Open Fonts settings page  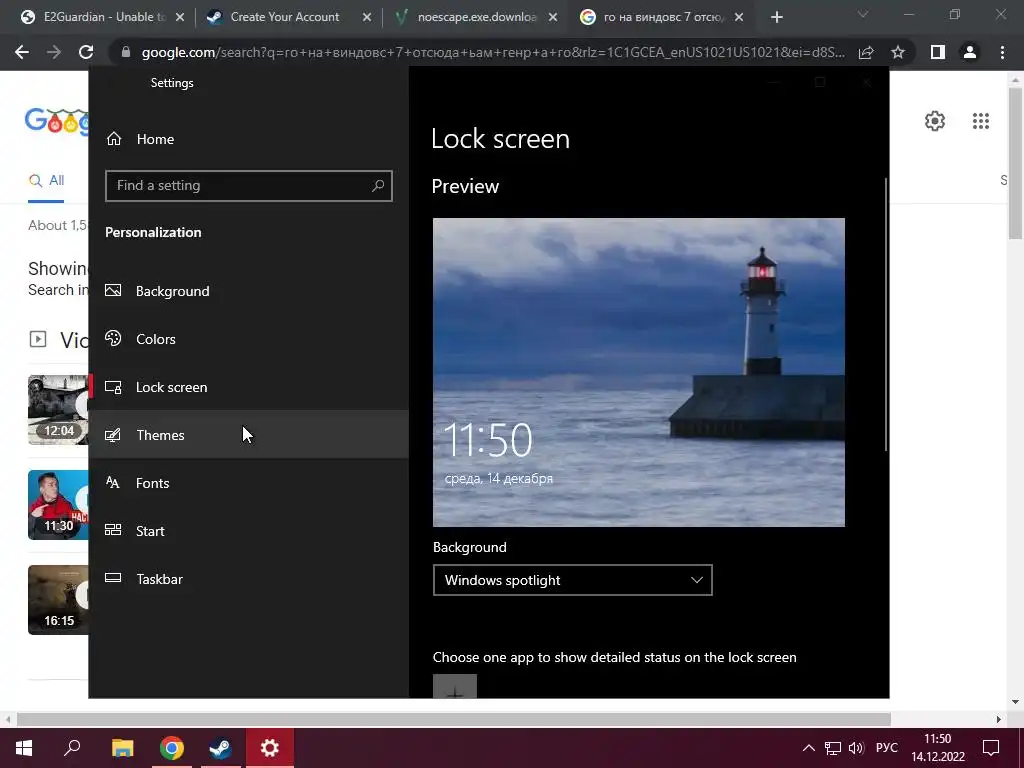tap(248, 483)
